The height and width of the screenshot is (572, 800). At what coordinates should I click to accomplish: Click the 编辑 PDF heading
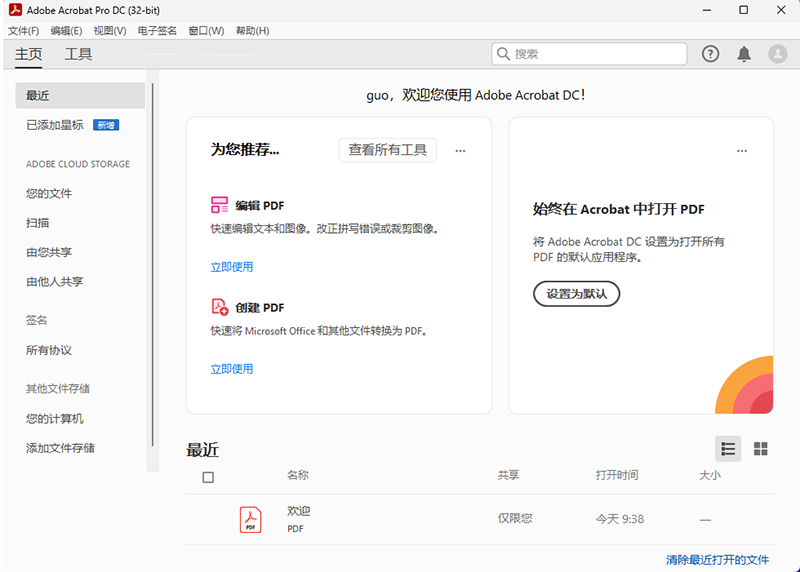[x=259, y=206]
